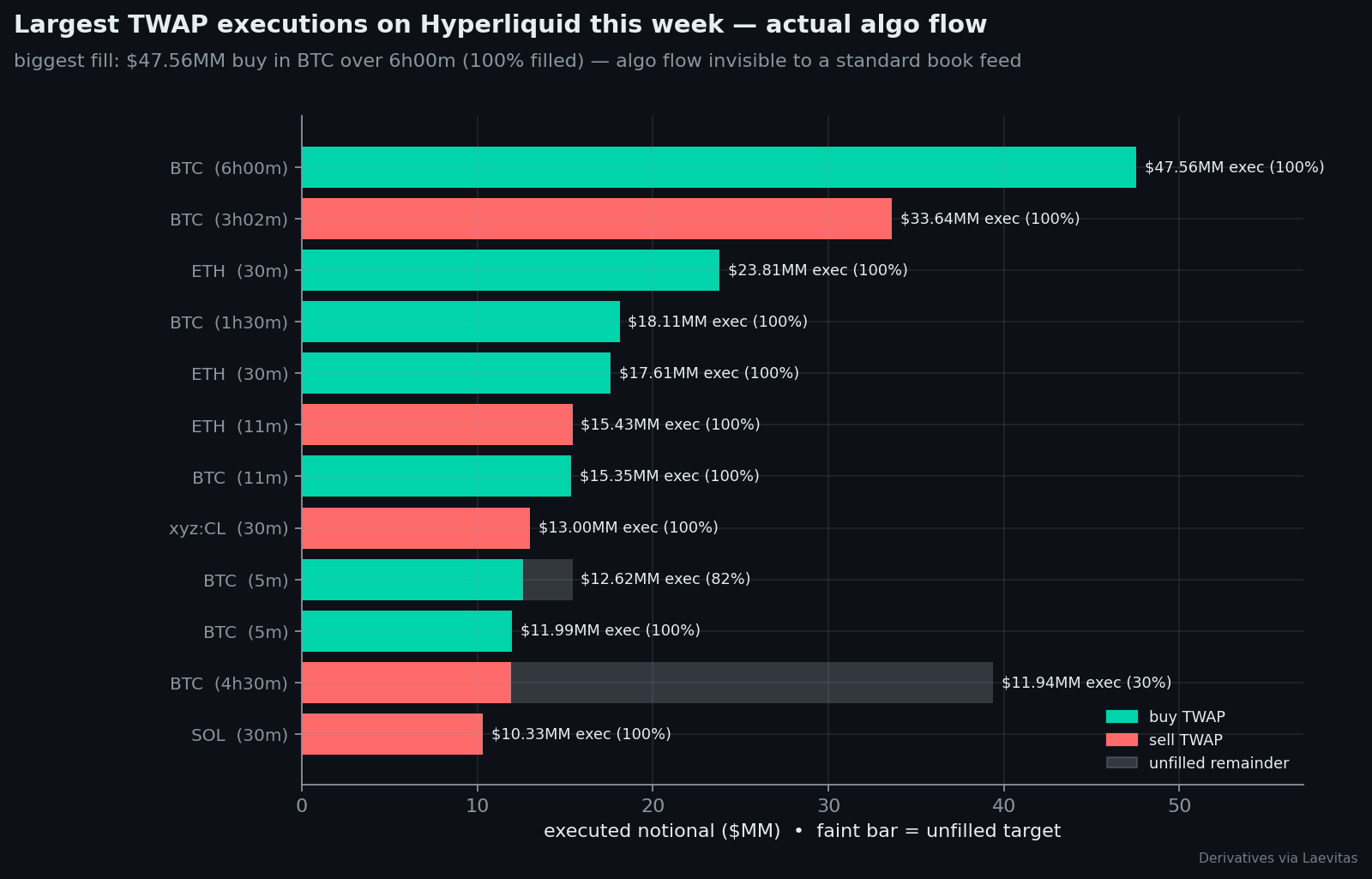The width and height of the screenshot is (1372, 879).
Task: Click the '$17.61MM exec (100%)' value label
Action: [709, 373]
